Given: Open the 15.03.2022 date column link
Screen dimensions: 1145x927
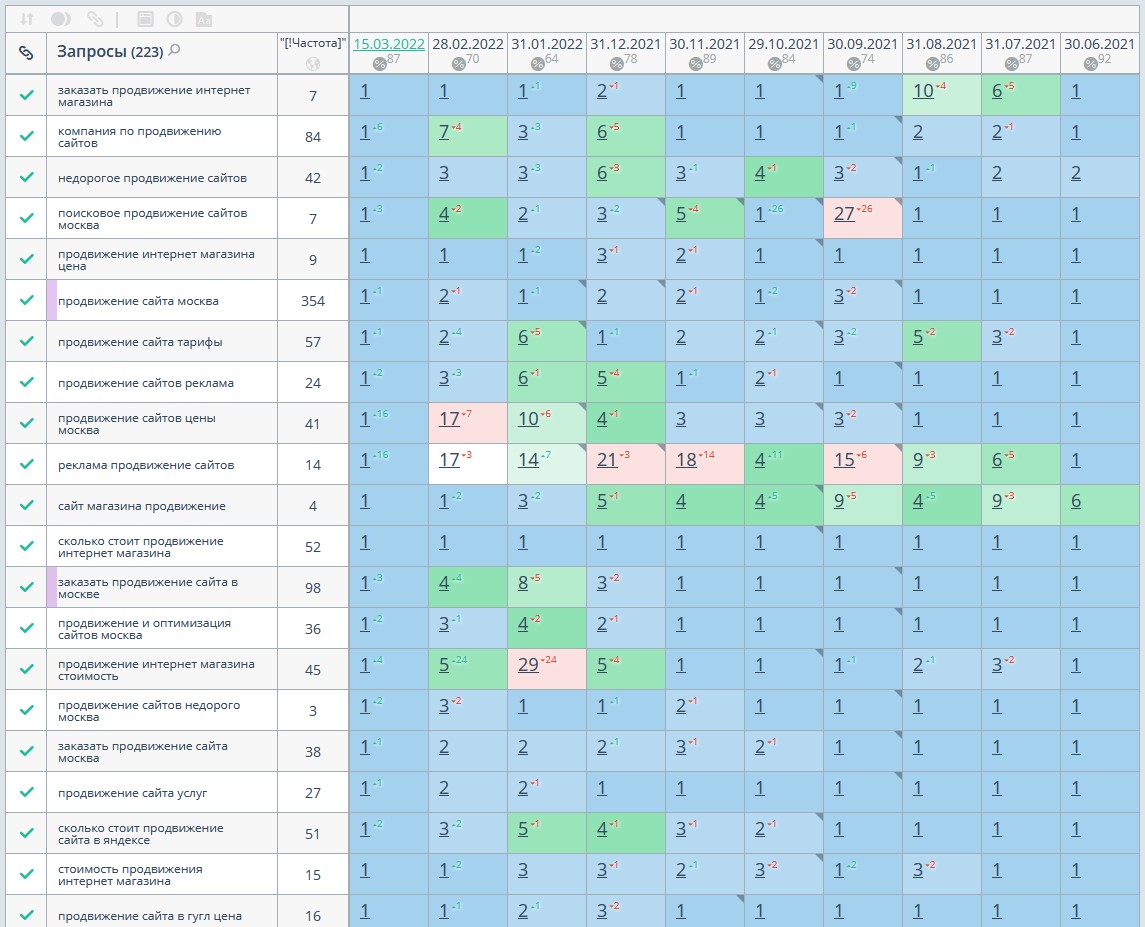Looking at the screenshot, I should pyautogui.click(x=389, y=44).
